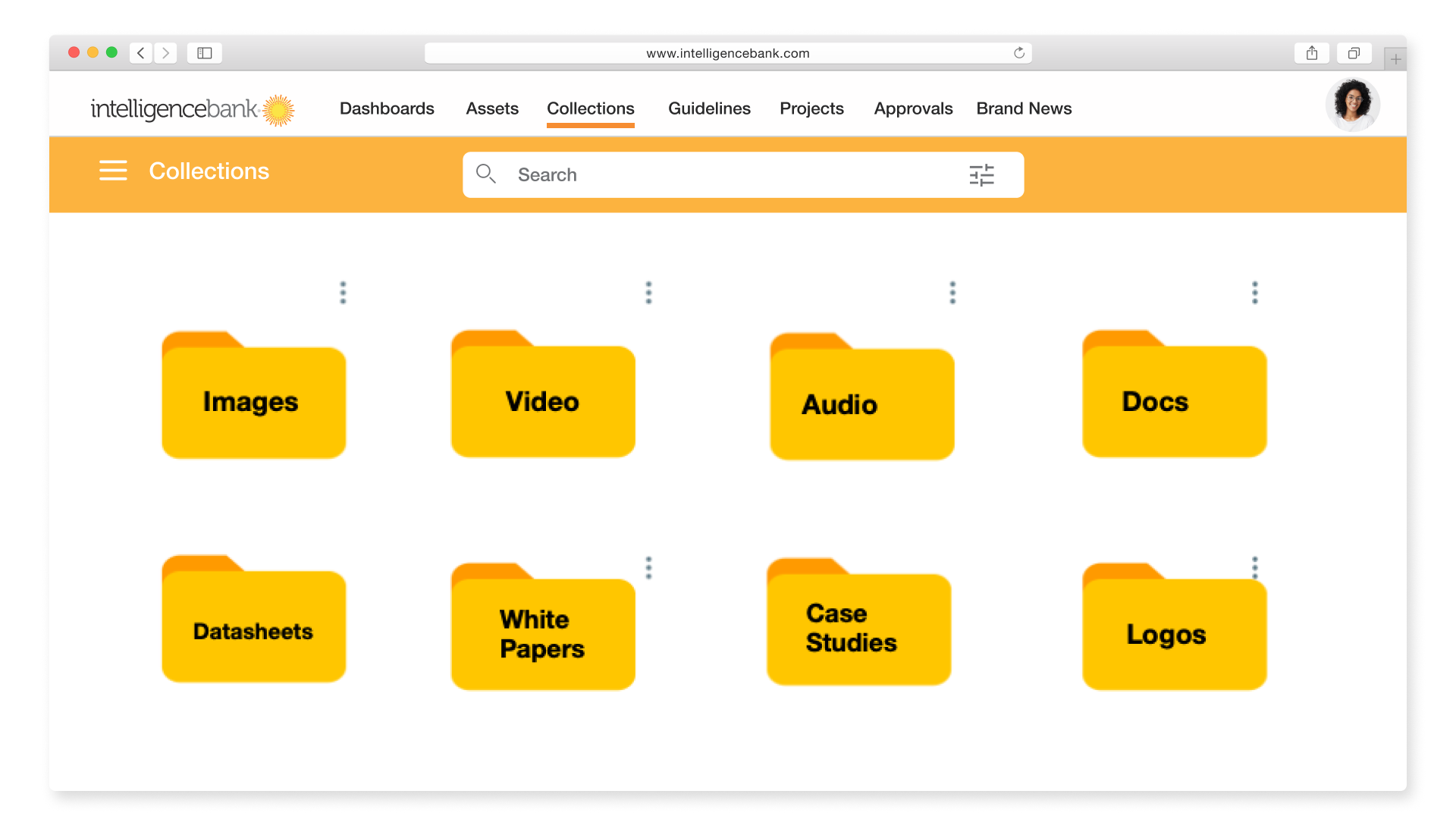Go to the Approvals tab
Screen dimensions: 1456x819
click(x=913, y=108)
